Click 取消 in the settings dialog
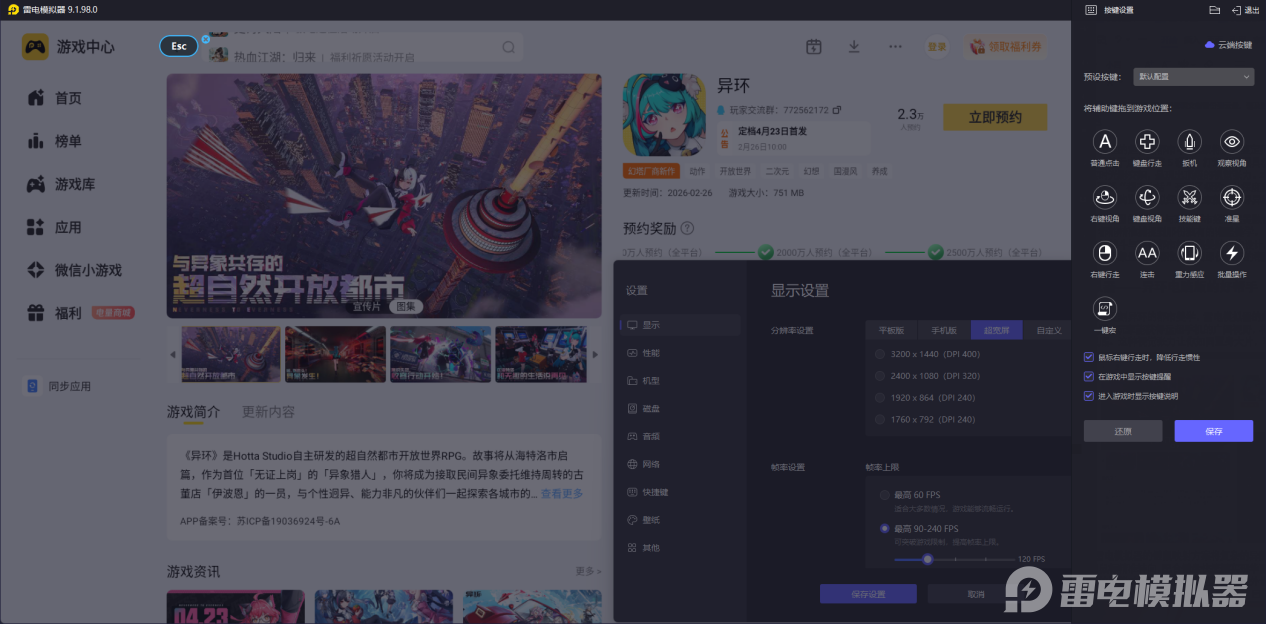The height and width of the screenshot is (624, 1266). pos(976,594)
